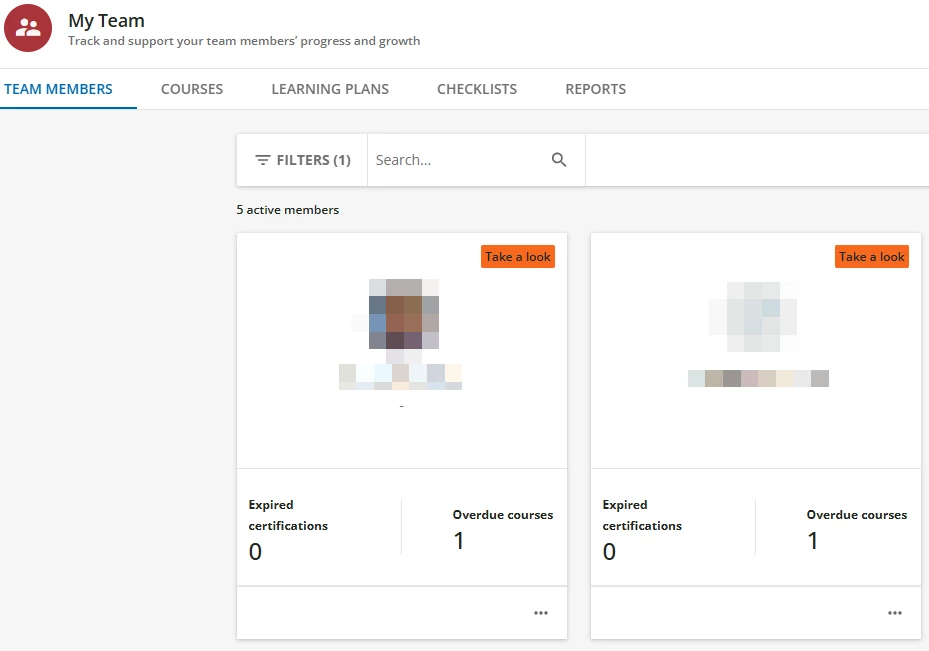Switch to the Checklists tab

pyautogui.click(x=477, y=89)
